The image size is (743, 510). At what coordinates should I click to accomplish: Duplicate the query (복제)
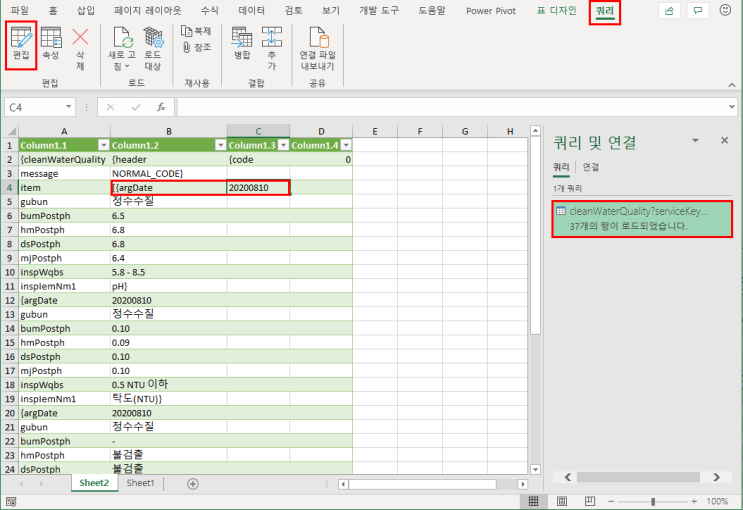(x=196, y=31)
